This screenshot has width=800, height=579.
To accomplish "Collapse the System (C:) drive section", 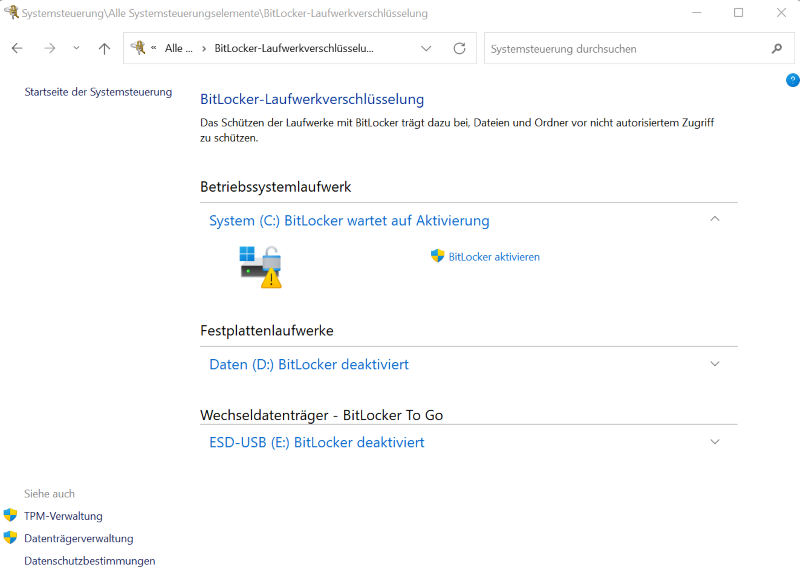I will [x=714, y=219].
